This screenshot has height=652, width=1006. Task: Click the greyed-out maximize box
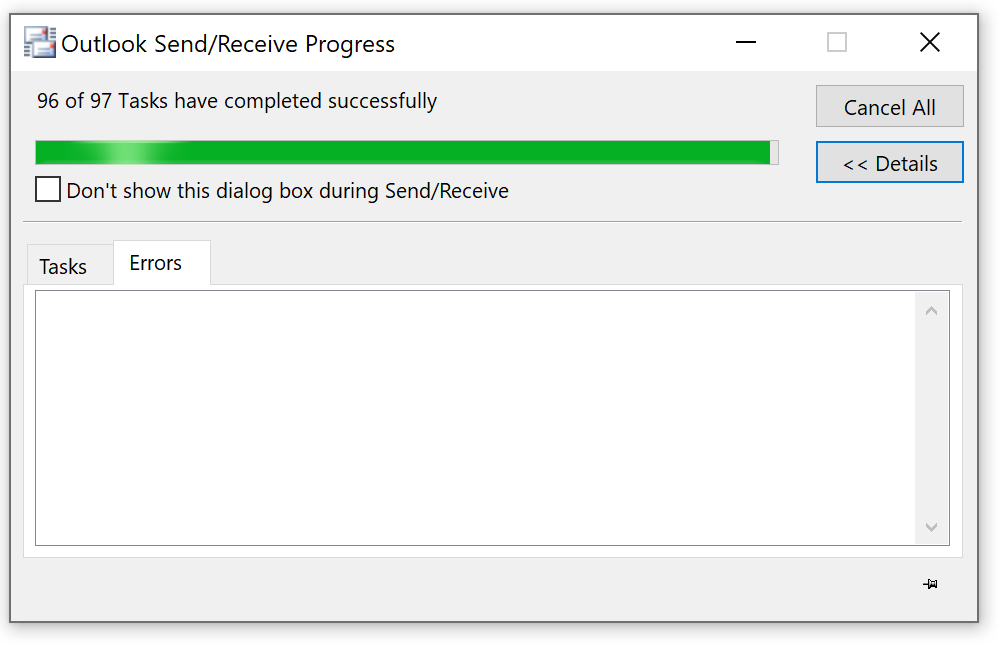(837, 42)
